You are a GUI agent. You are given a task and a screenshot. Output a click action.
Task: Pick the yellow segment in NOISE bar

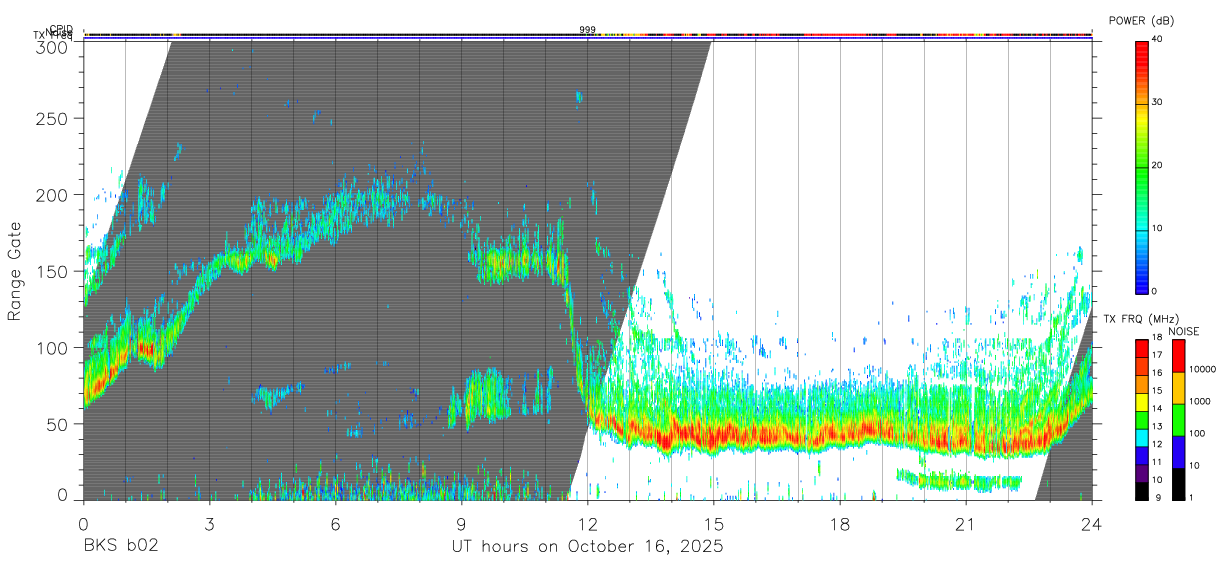click(x=1177, y=388)
